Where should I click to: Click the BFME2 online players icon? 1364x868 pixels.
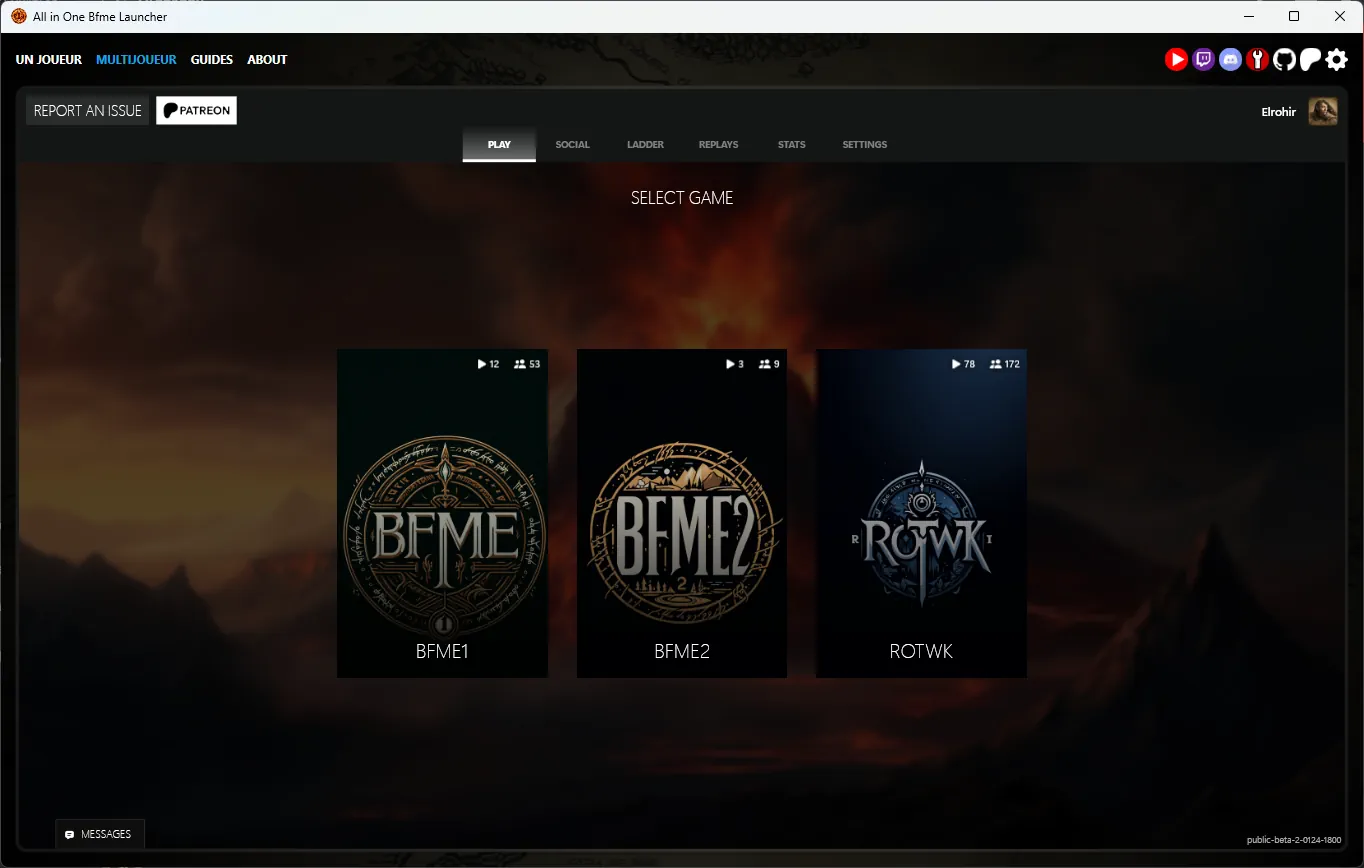(765, 364)
